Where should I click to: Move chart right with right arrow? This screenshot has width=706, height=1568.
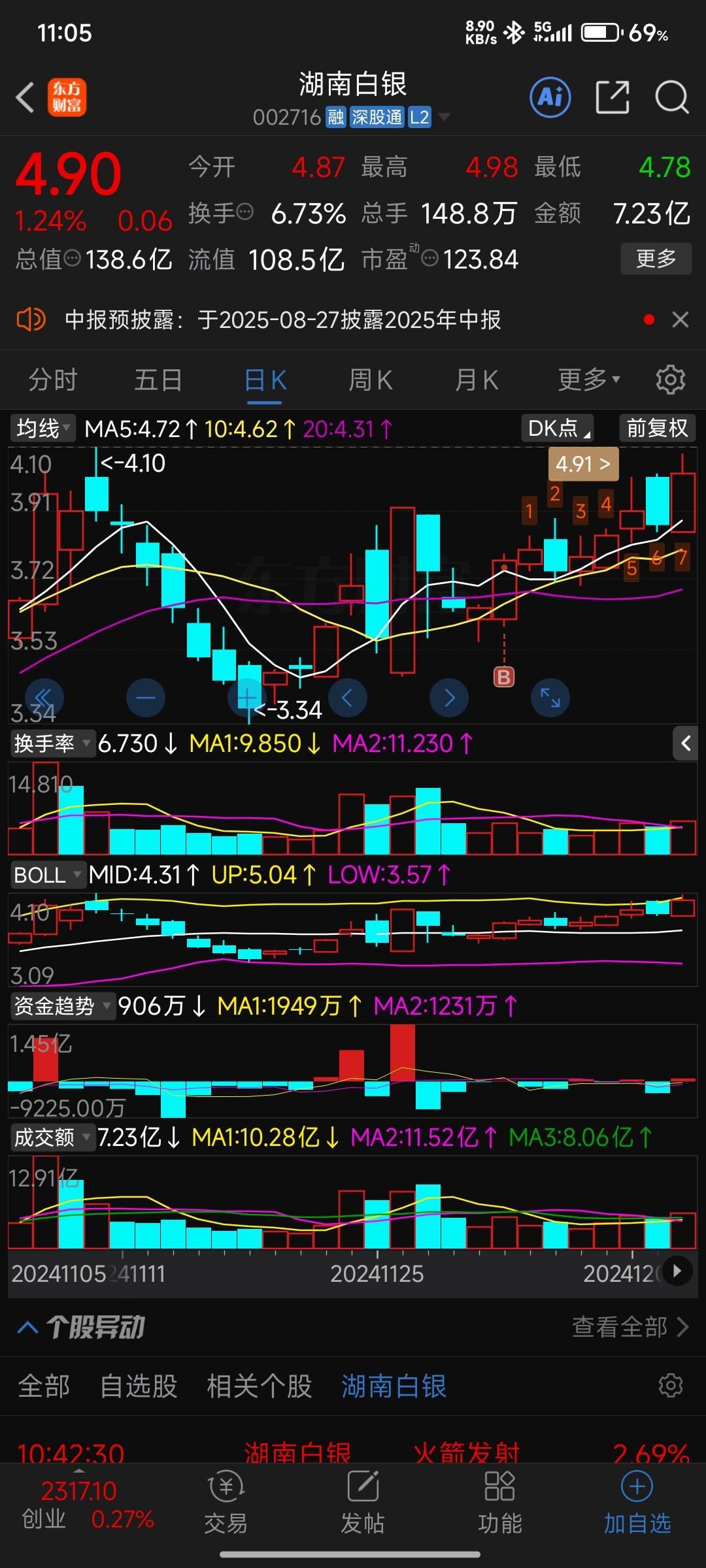(449, 698)
